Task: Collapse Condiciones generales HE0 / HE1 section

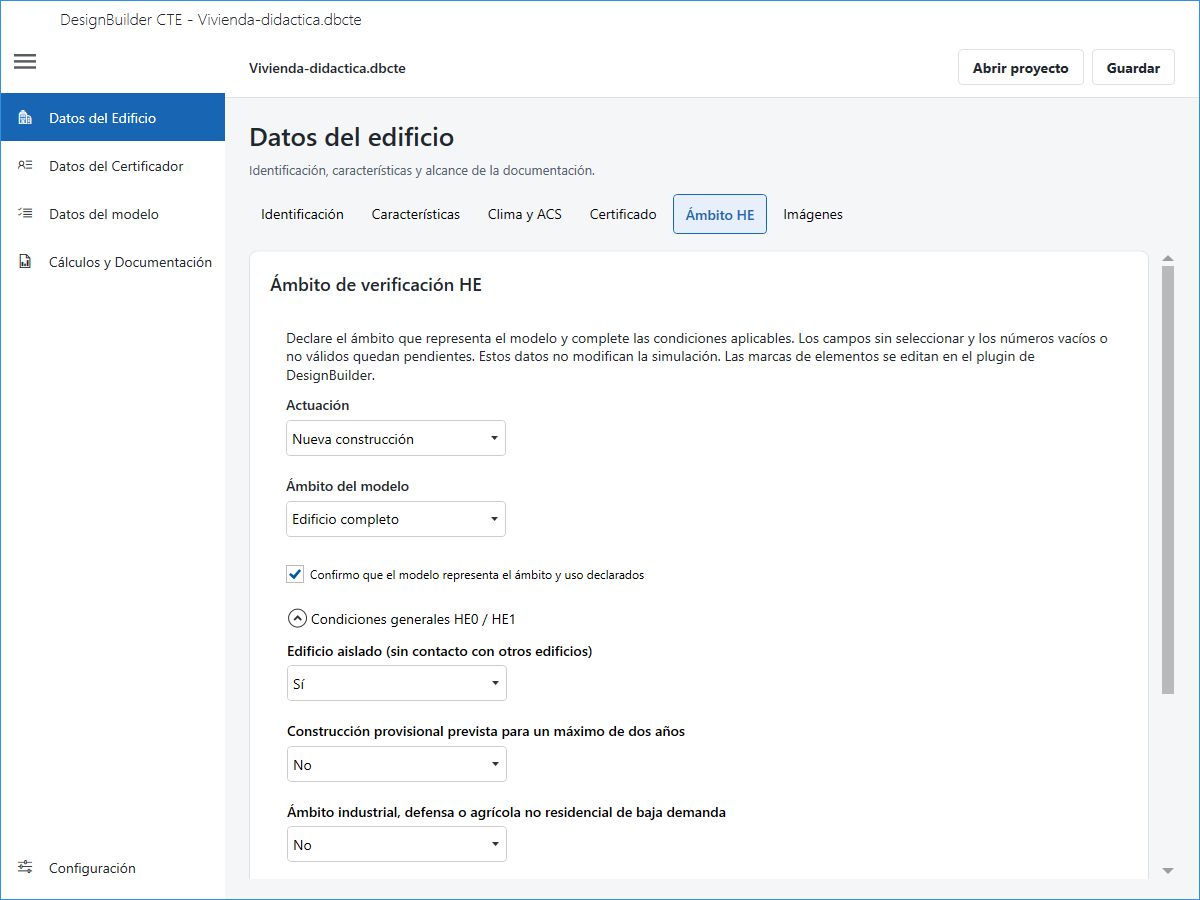Action: (x=297, y=619)
